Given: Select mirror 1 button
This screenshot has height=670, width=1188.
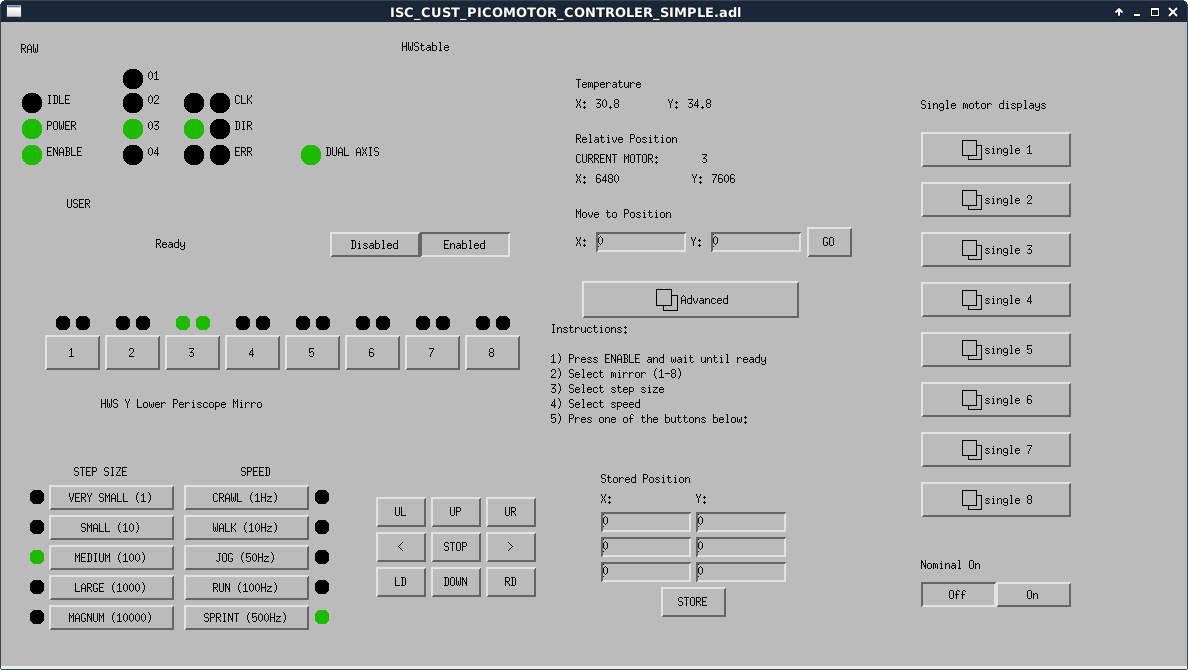Looking at the screenshot, I should 72,353.
